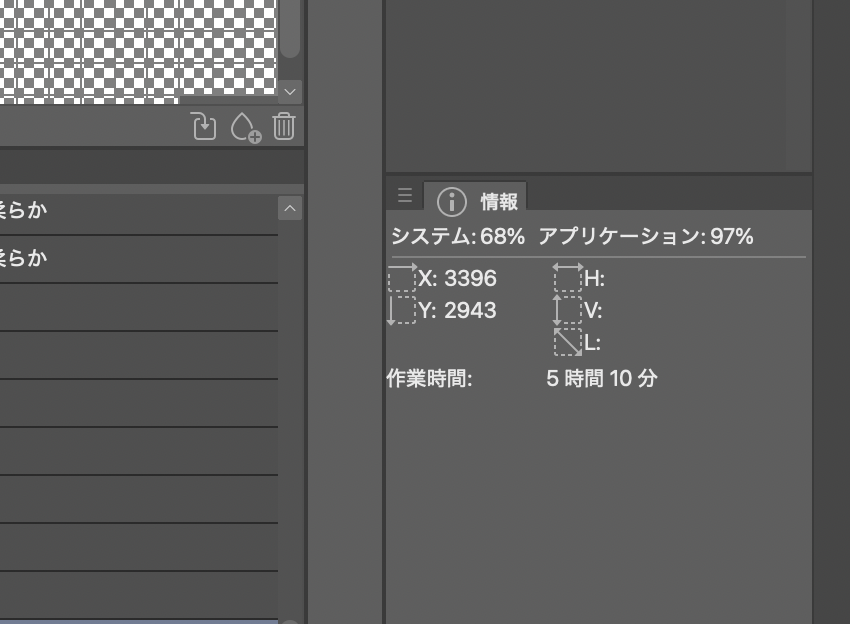
Task: Click the L diagonal length icon
Action: [x=567, y=342]
